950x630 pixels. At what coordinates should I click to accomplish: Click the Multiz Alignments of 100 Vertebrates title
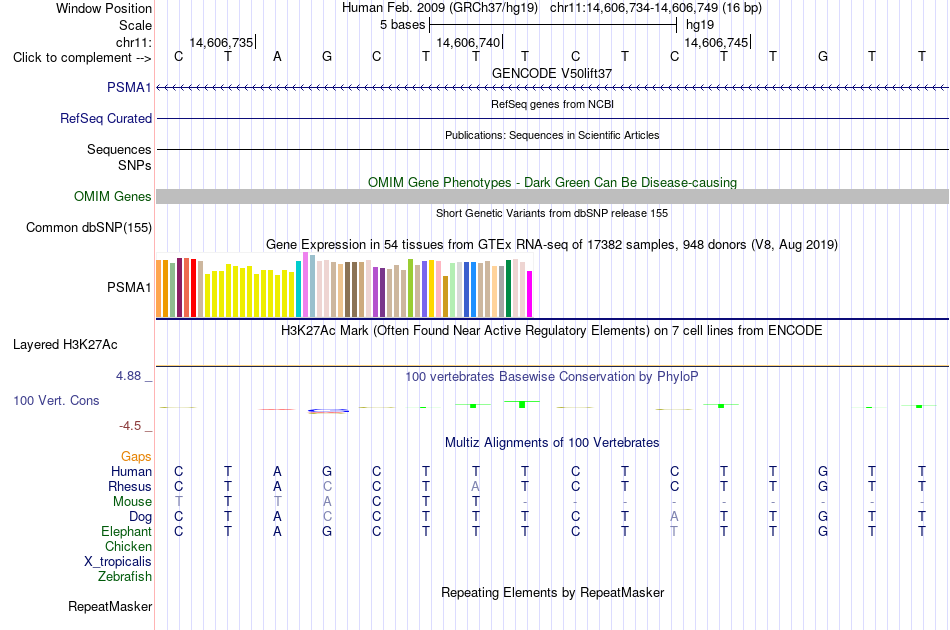tap(552, 442)
